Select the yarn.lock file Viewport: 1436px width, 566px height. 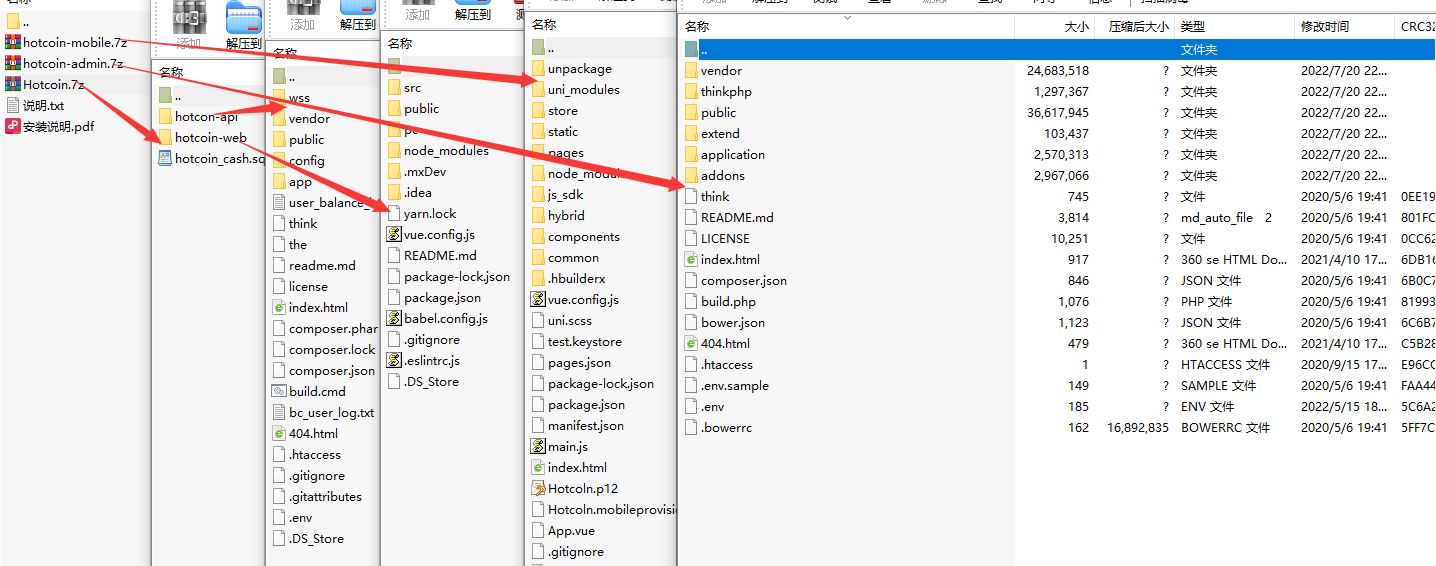coord(422,213)
